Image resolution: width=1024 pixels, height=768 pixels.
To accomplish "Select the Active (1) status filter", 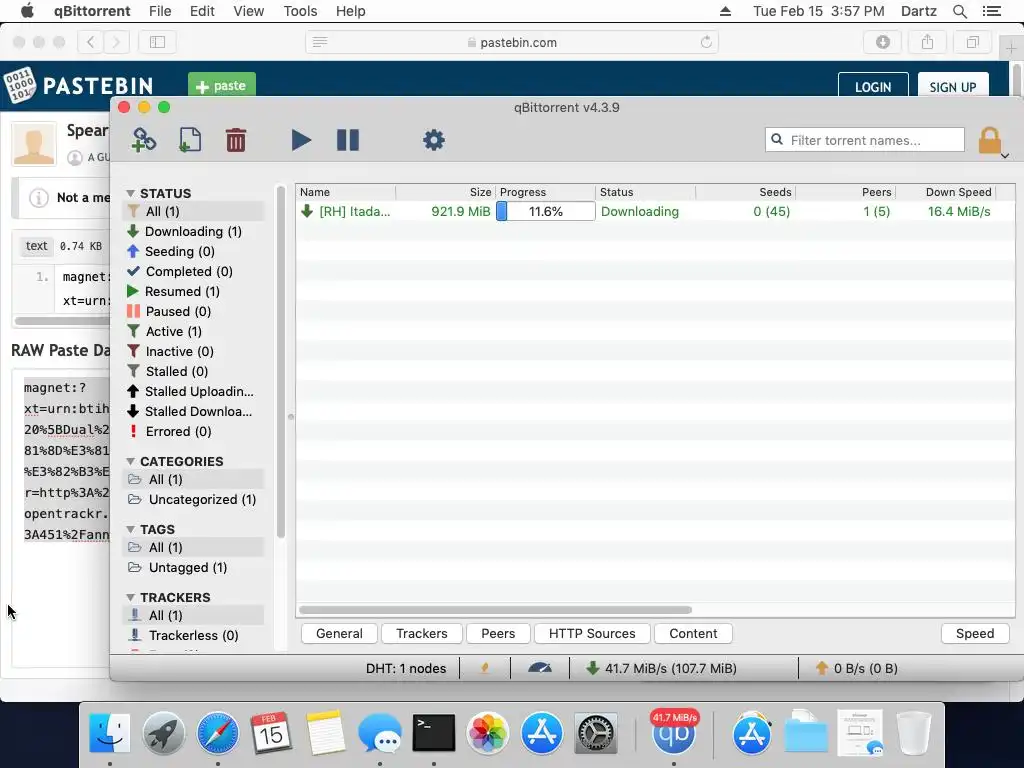I will coord(193,331).
